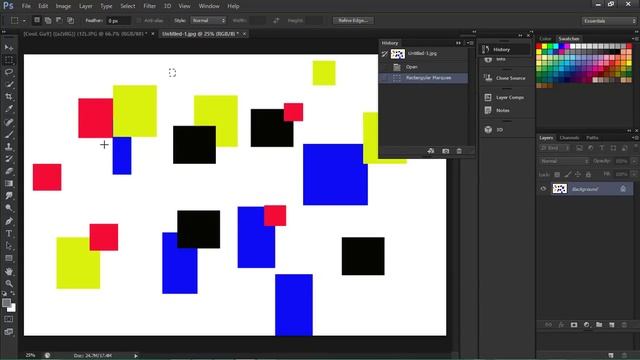The image size is (640, 360).
Task: Open Layer Comps panel button
Action: click(x=505, y=97)
